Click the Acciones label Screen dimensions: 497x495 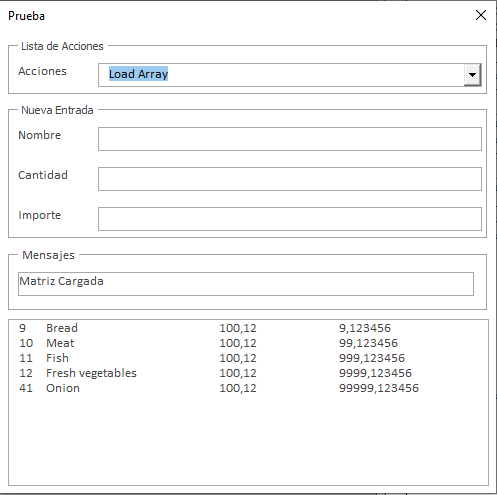[x=42, y=71]
